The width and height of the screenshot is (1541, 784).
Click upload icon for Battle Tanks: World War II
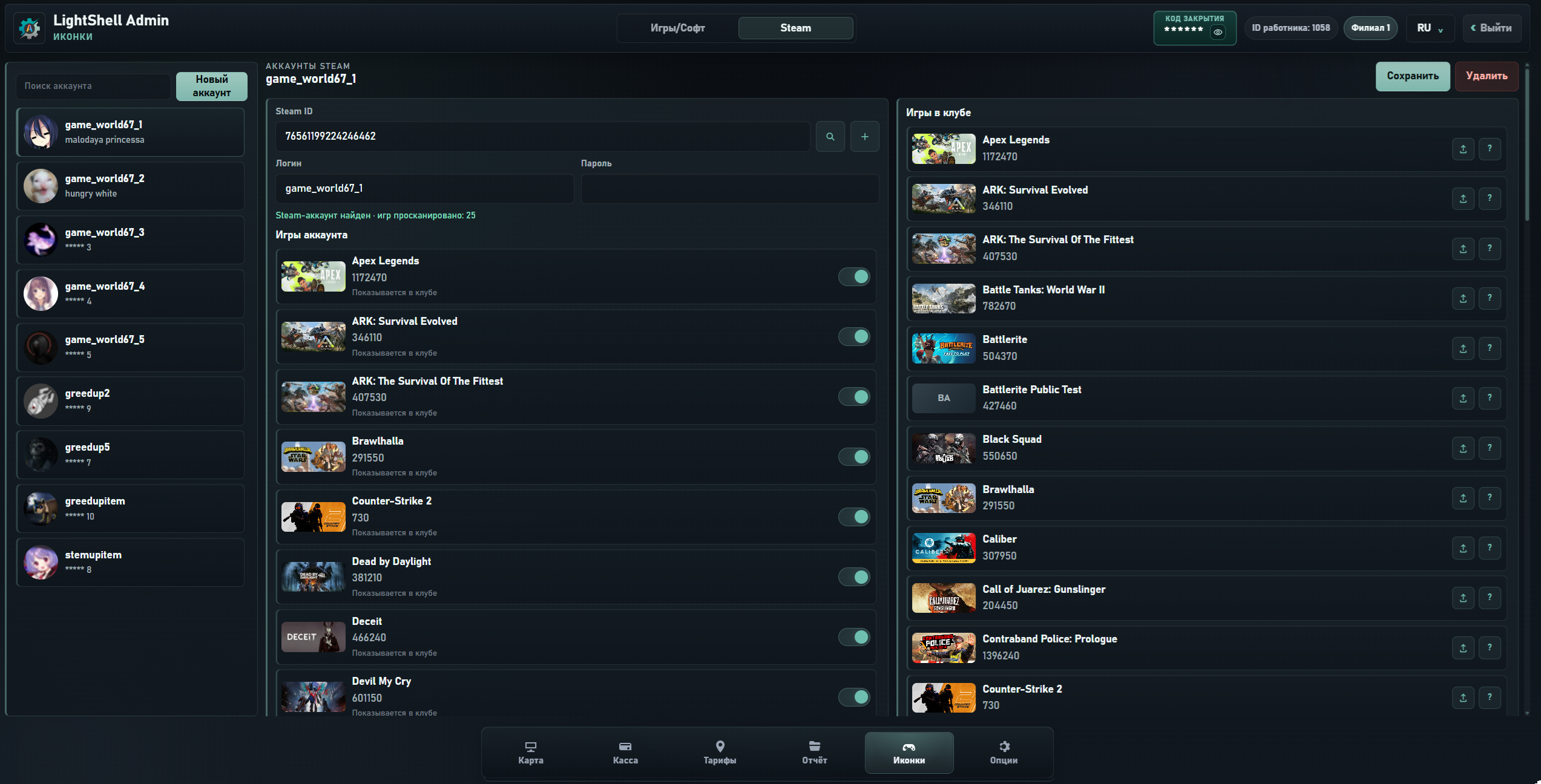click(x=1463, y=298)
